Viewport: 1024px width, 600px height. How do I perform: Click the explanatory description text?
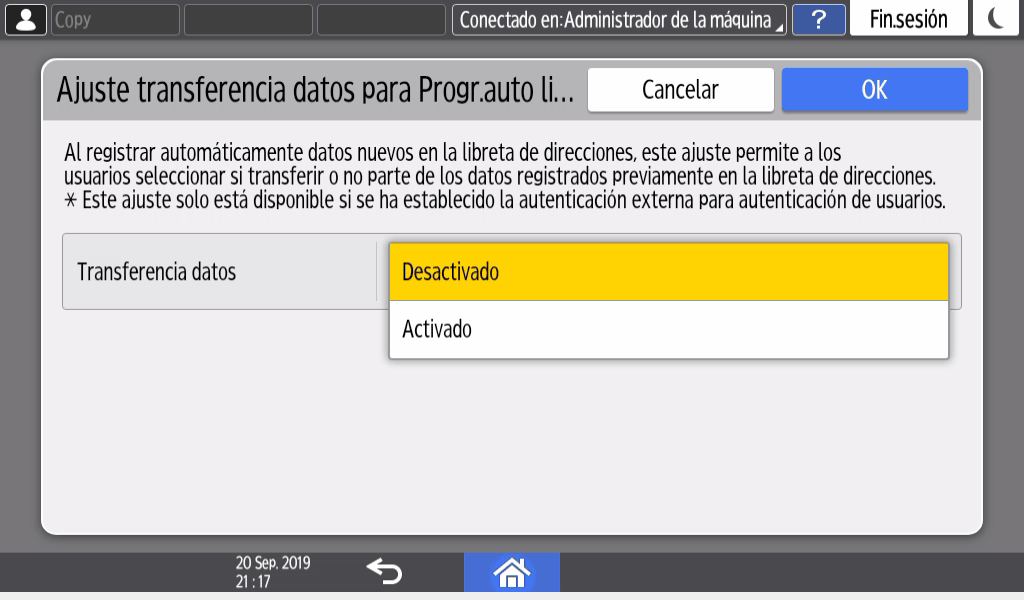(x=500, y=177)
